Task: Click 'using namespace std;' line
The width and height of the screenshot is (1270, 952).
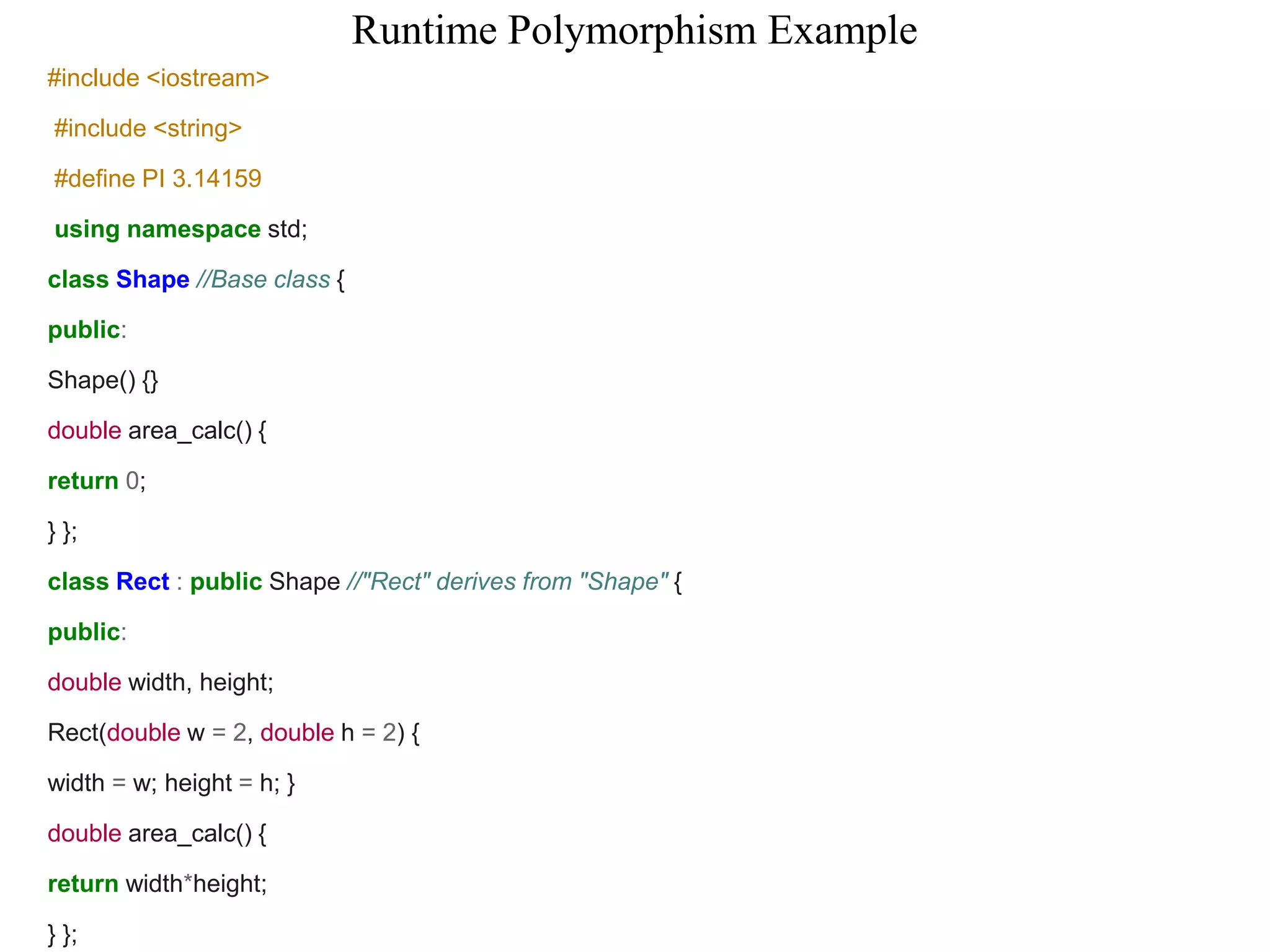Action: 181,229
